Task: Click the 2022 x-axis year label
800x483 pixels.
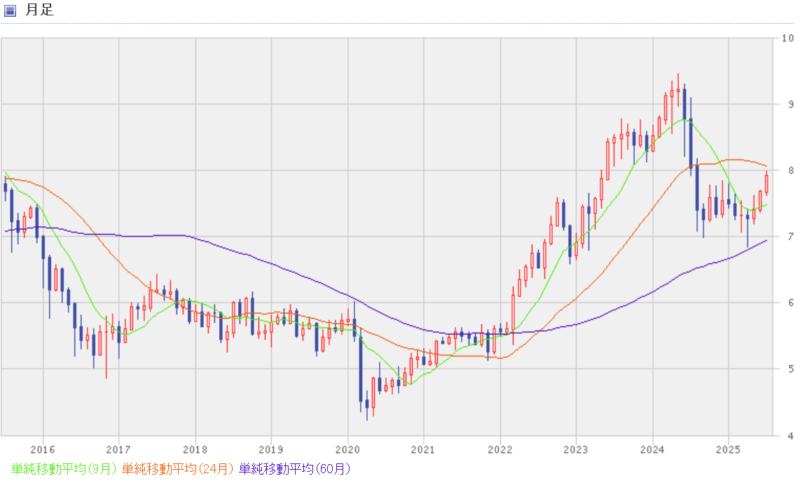Action: 500,450
